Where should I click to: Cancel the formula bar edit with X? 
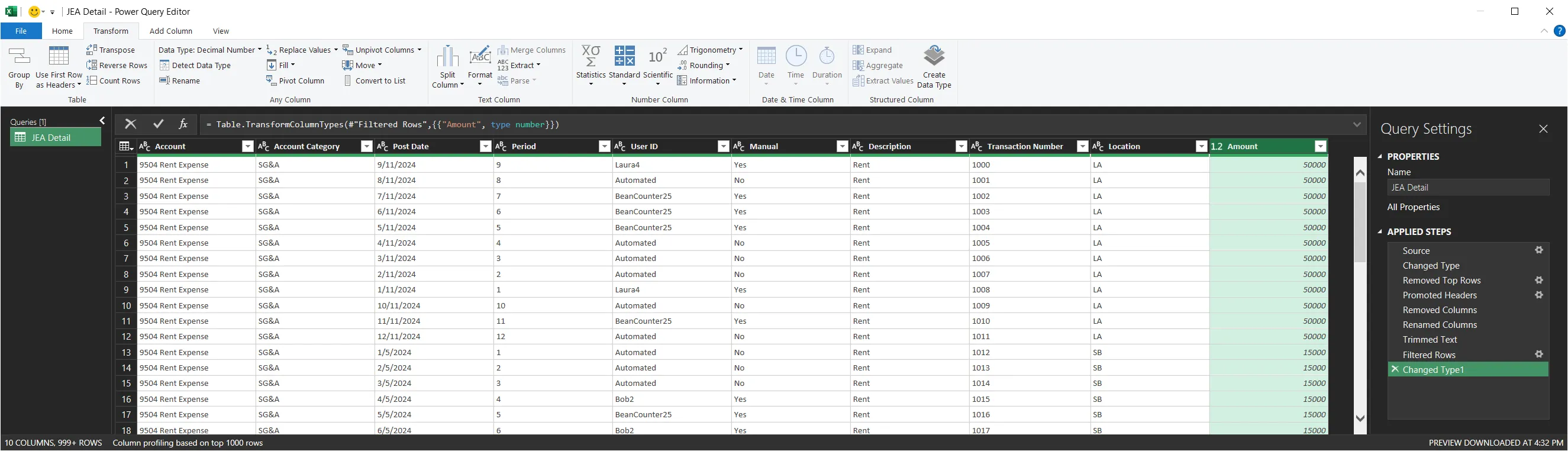(x=130, y=124)
